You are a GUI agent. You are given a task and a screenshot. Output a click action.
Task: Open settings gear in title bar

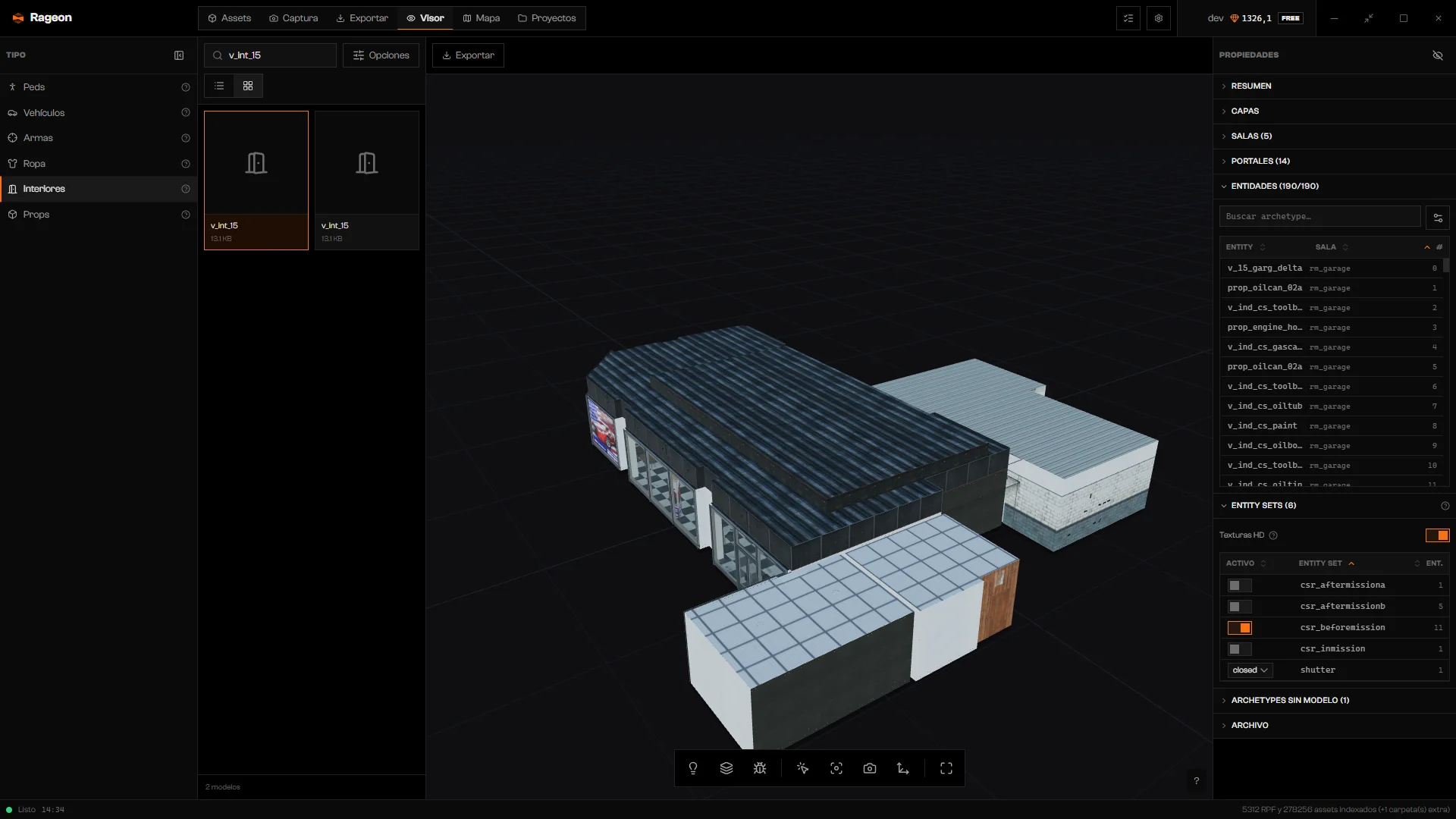1159,18
